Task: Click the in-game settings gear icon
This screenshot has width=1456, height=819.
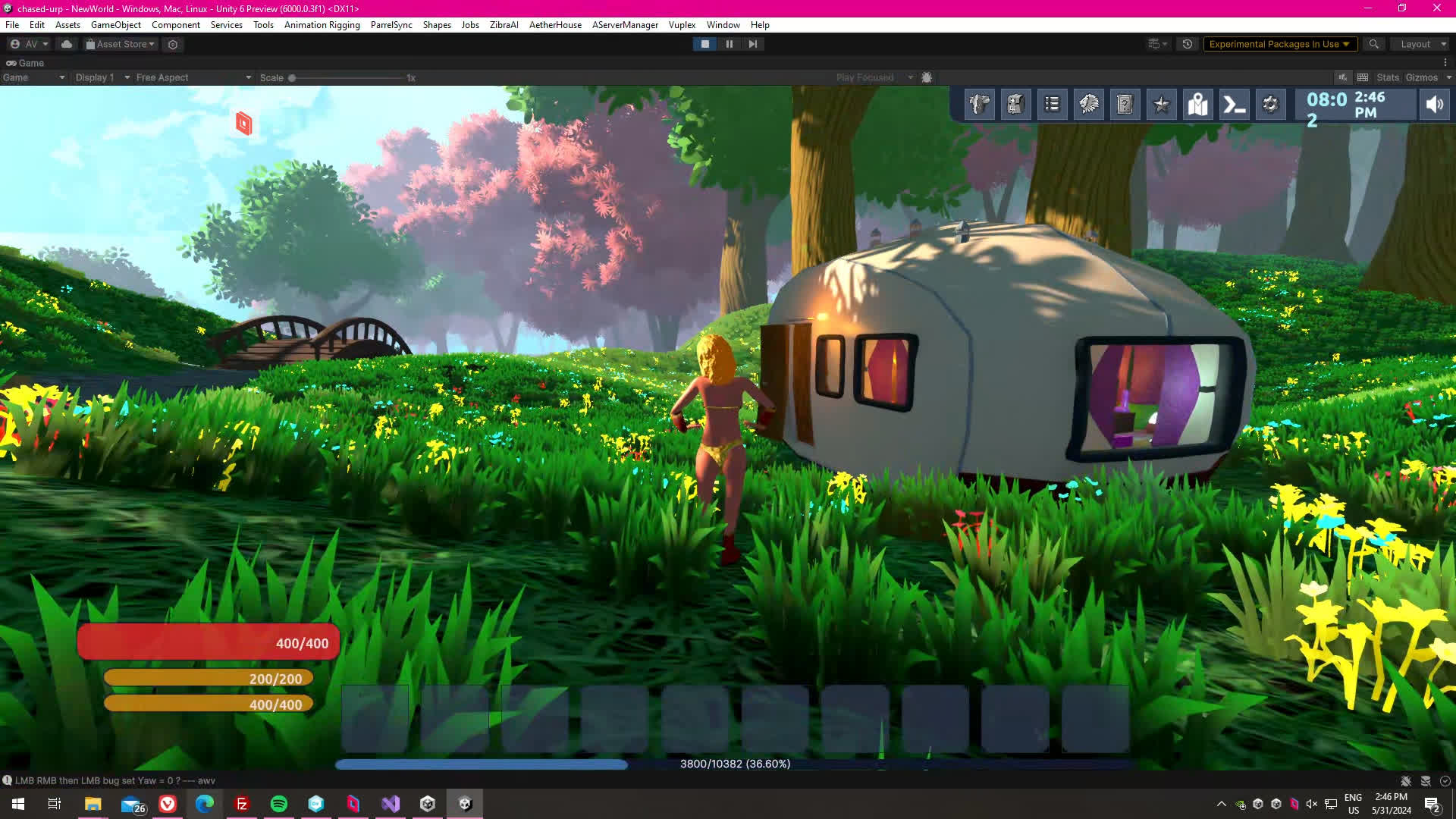Action: point(1270,105)
